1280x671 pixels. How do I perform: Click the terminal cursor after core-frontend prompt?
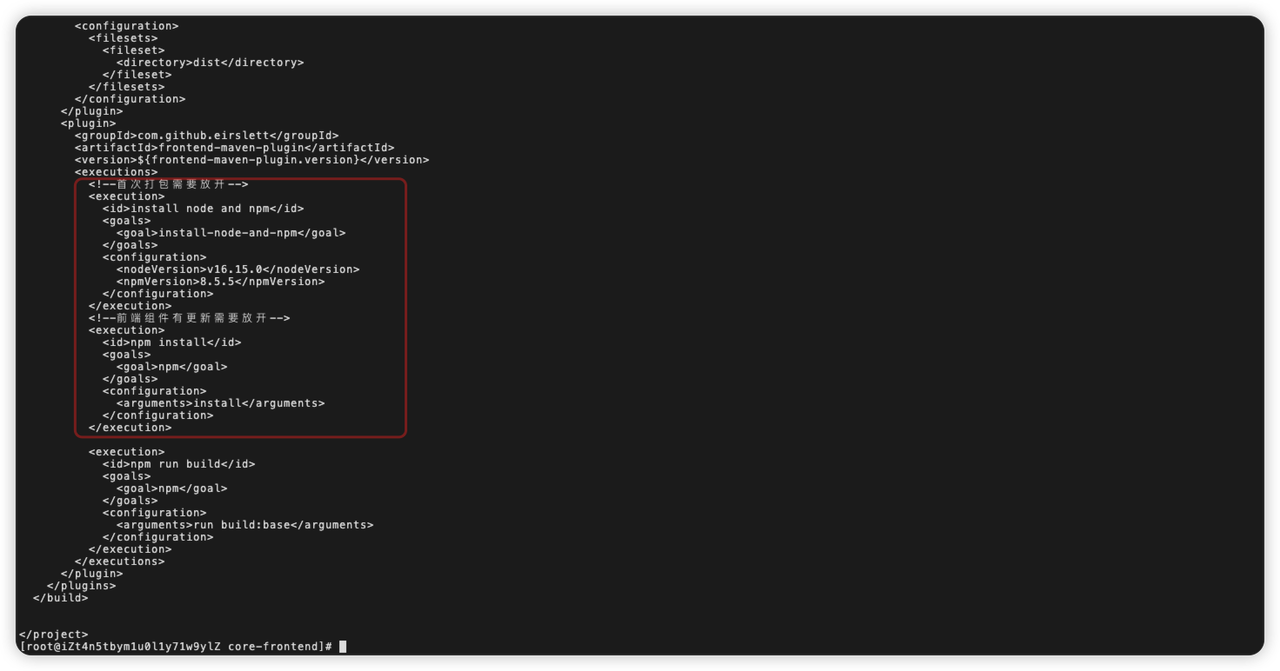(343, 647)
